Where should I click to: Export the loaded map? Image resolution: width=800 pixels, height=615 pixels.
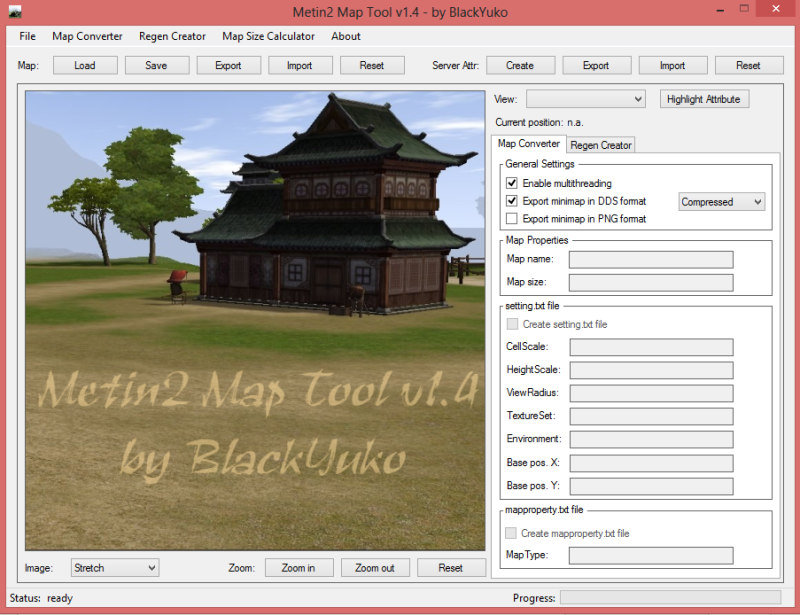pyautogui.click(x=229, y=65)
